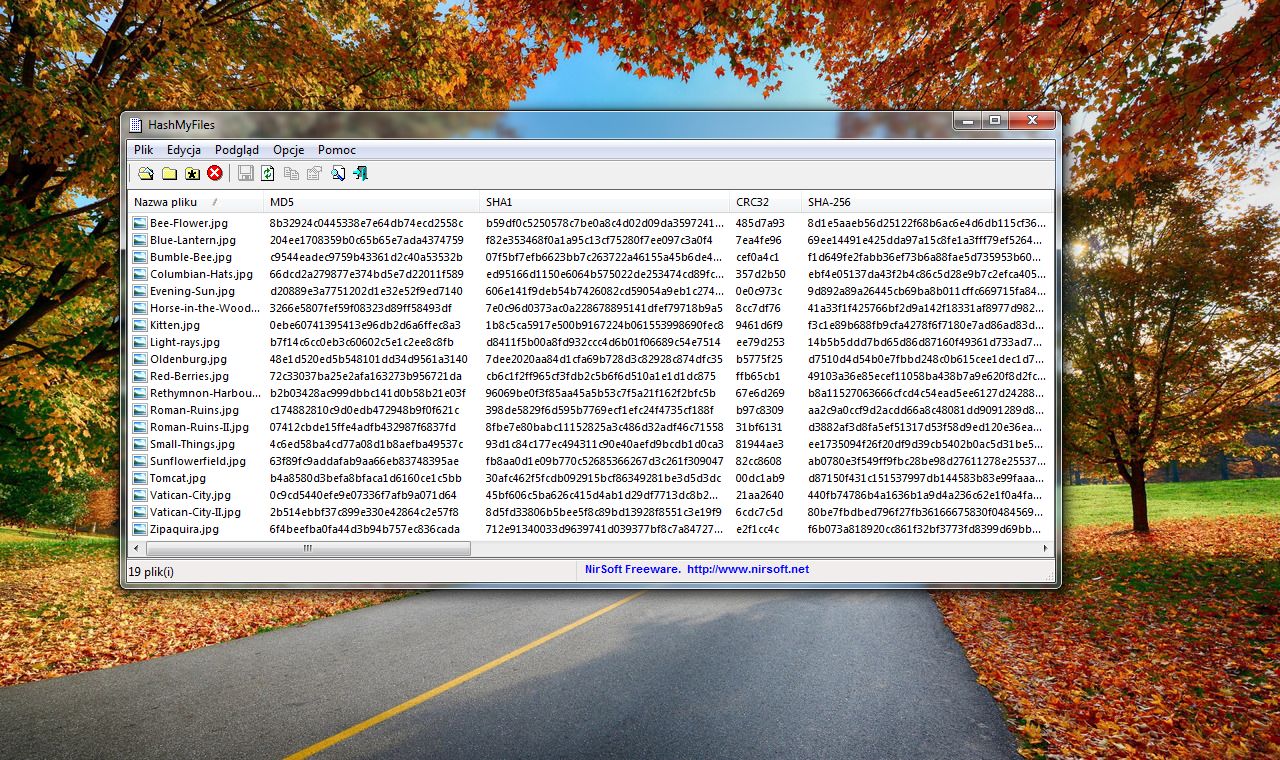Click the file icon next to Kitten.jpg
The width and height of the screenshot is (1280, 760).
[x=140, y=325]
